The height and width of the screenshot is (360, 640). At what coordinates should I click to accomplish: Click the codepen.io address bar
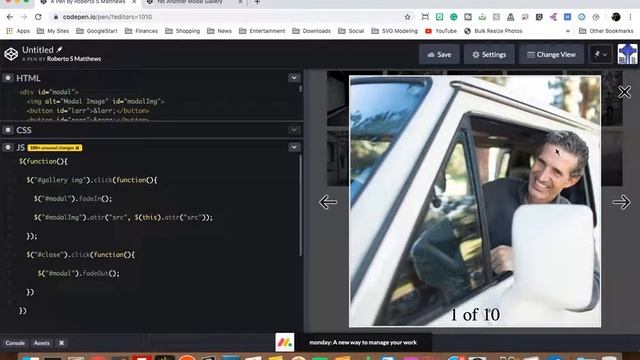[x=229, y=17]
